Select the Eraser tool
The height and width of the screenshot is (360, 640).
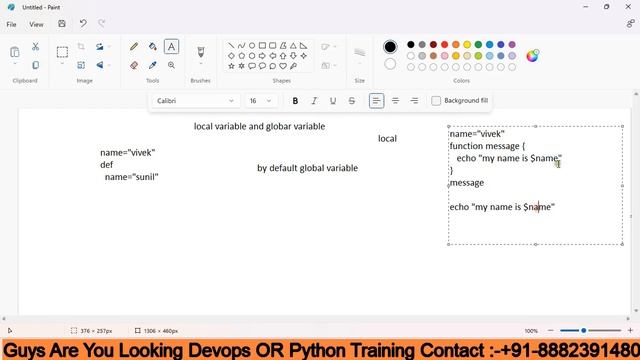click(134, 65)
